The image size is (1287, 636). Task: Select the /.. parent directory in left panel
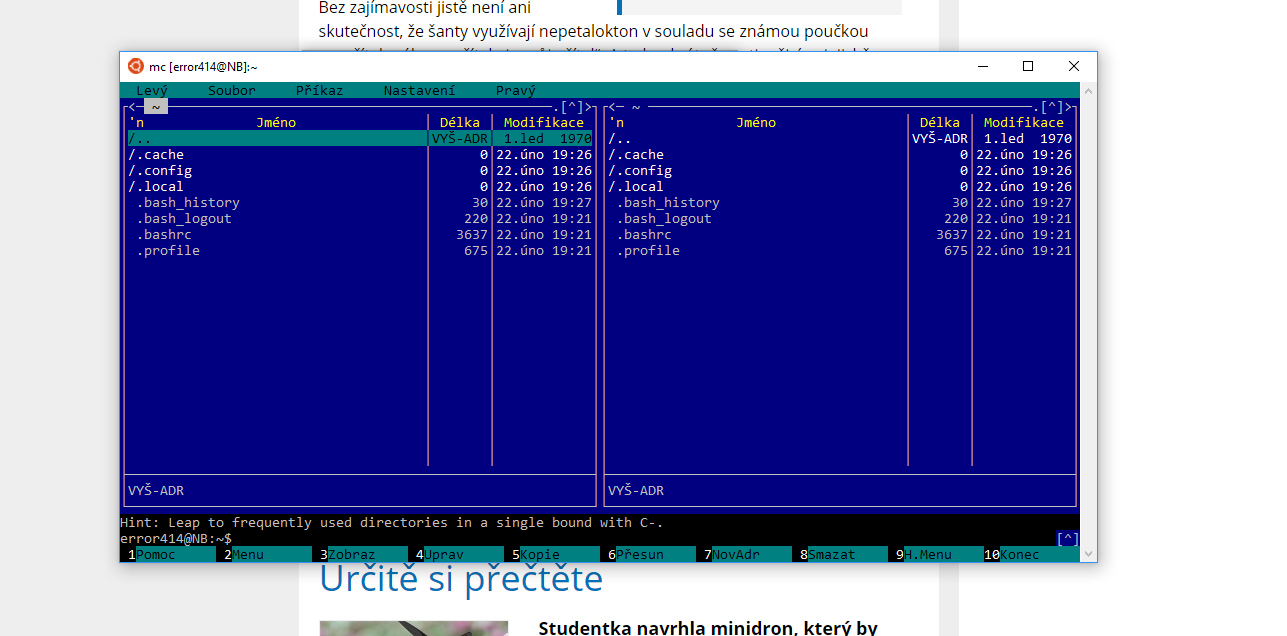360,138
